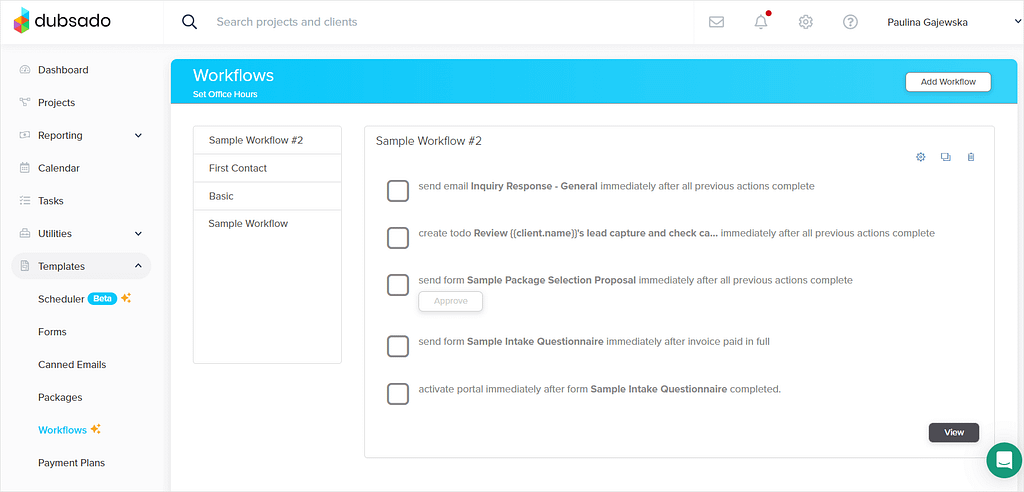Click the Approve button
The height and width of the screenshot is (492, 1024).
pos(451,301)
